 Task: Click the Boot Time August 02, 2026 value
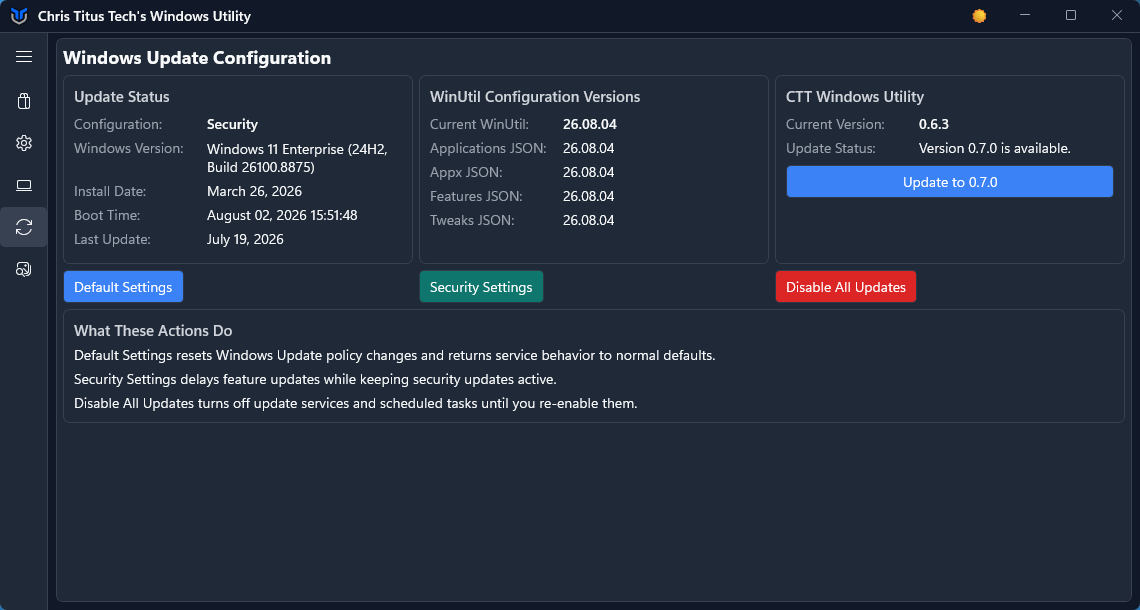282,215
